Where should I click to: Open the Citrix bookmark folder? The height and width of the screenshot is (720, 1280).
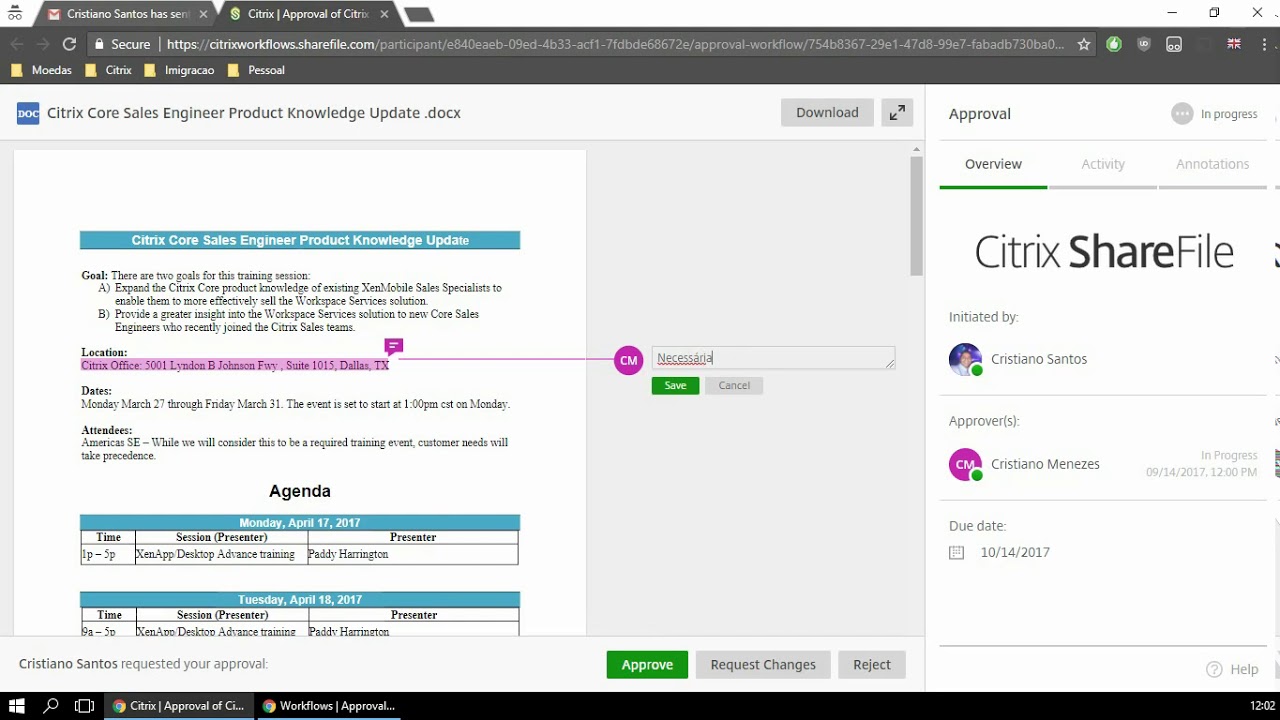point(109,70)
